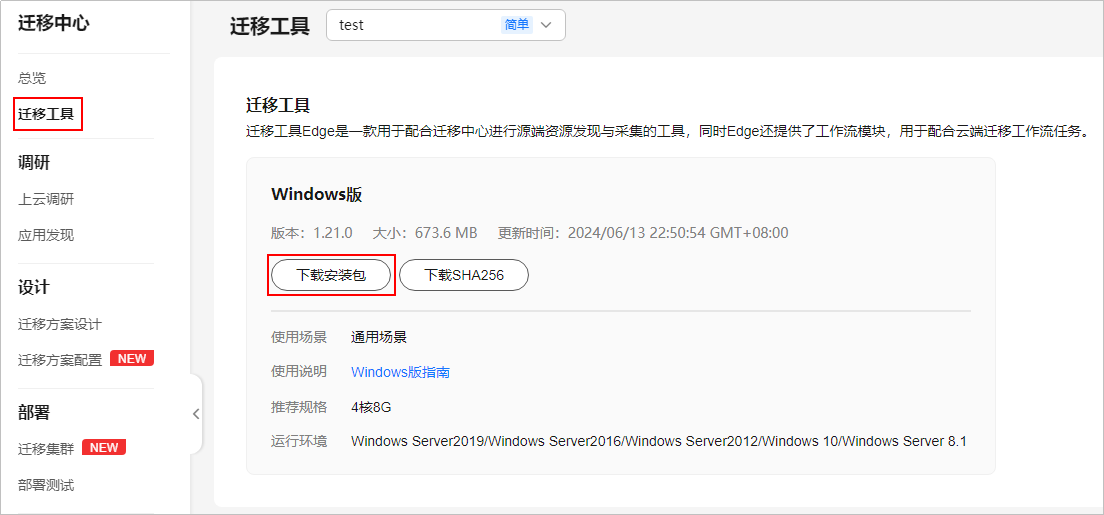Image resolution: width=1104 pixels, height=515 pixels.
Task: Click the 推荐规格 label
Action: [299, 407]
